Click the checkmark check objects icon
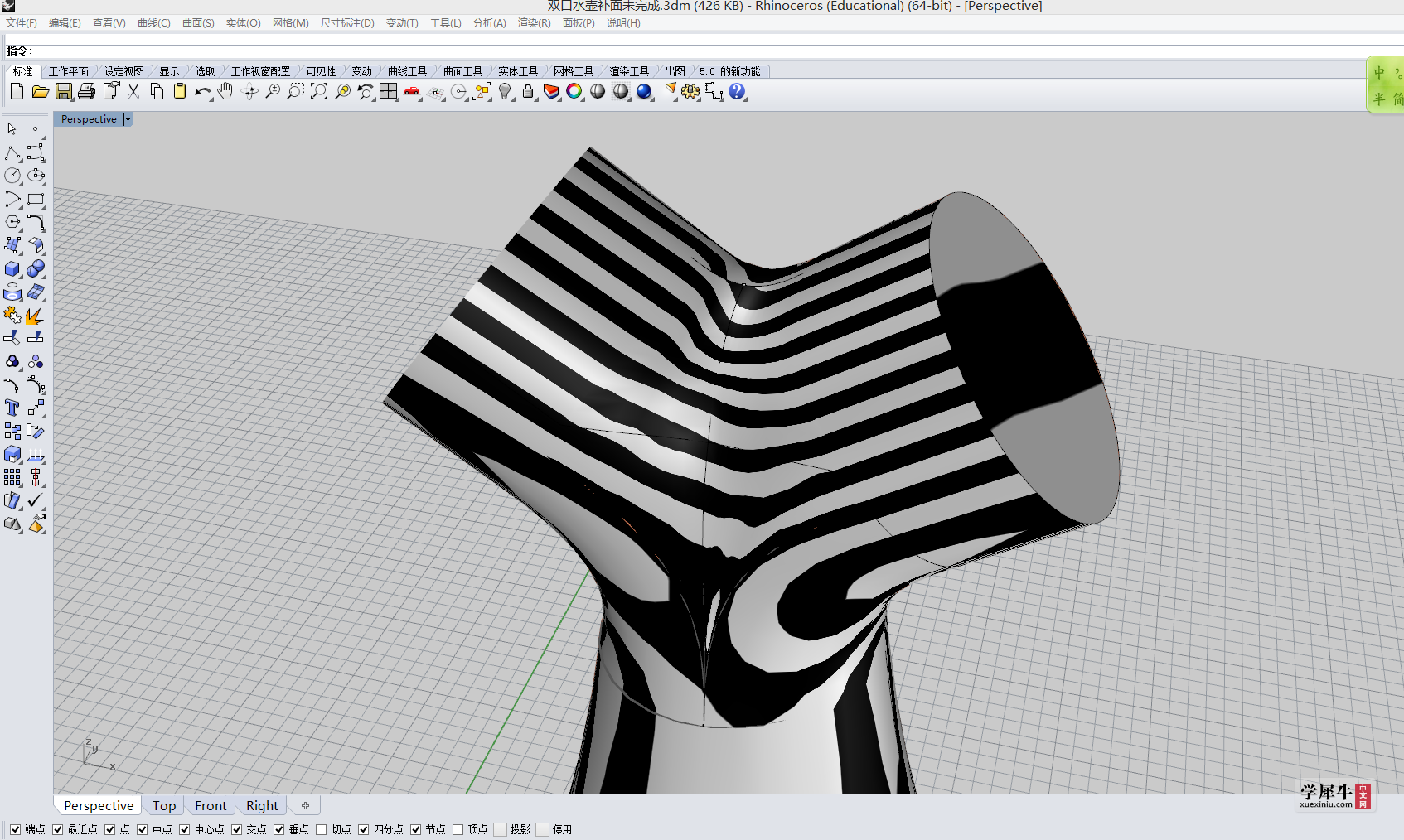1404x840 pixels. (x=36, y=501)
